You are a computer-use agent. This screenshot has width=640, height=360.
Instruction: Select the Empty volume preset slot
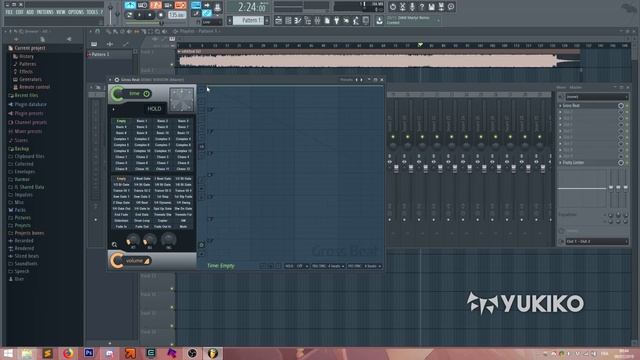click(x=121, y=179)
